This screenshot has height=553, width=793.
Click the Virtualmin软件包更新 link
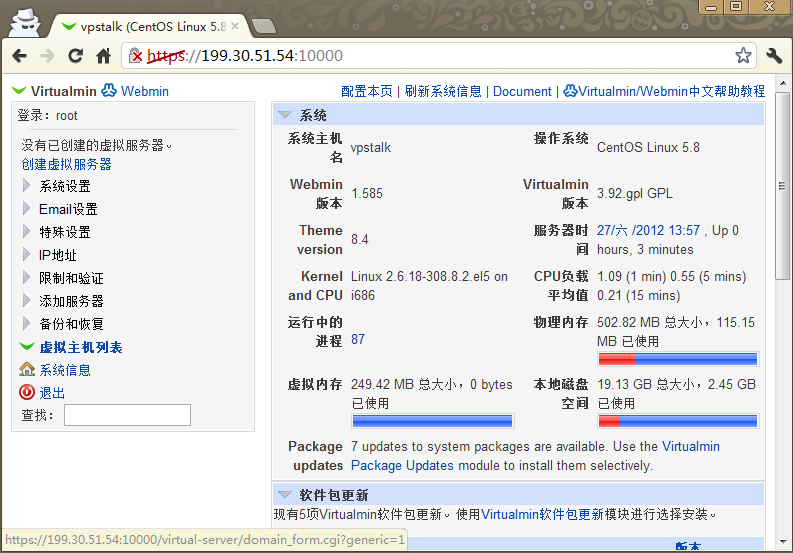click(542, 514)
